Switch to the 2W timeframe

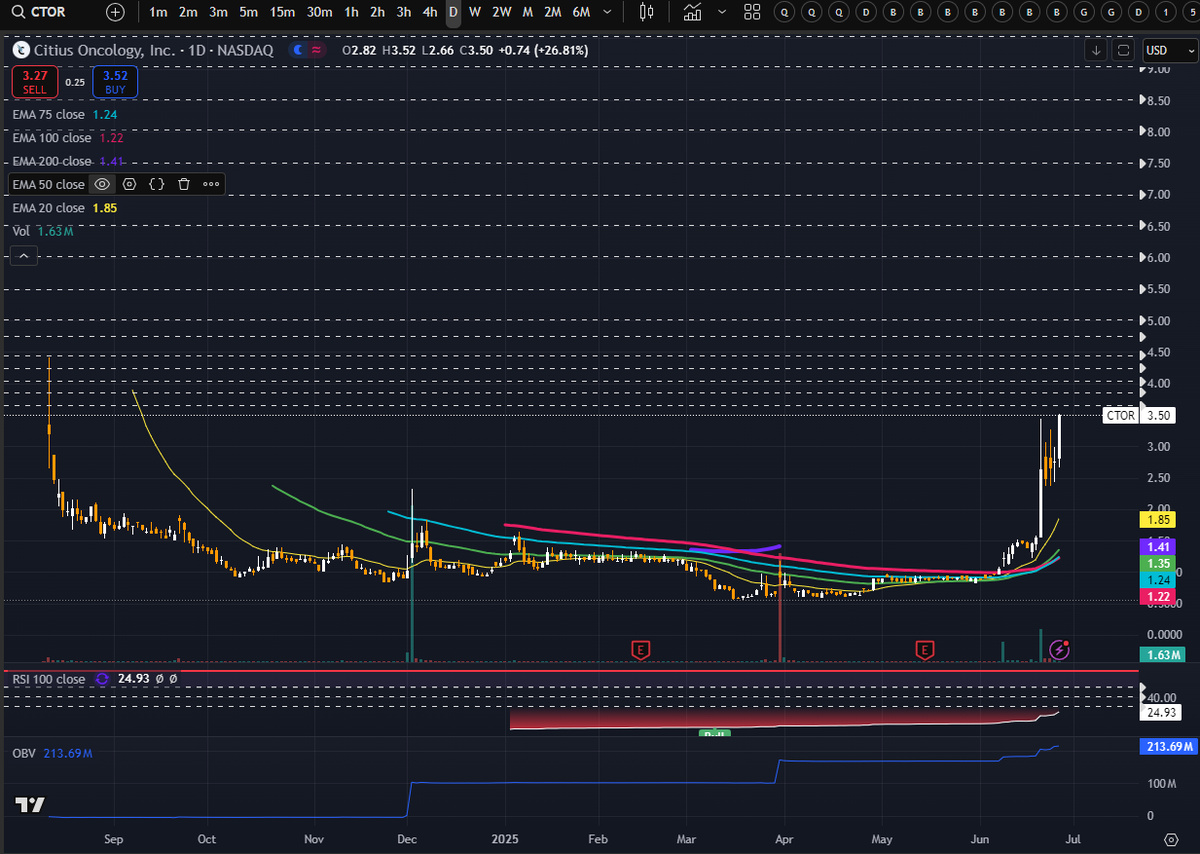(501, 12)
